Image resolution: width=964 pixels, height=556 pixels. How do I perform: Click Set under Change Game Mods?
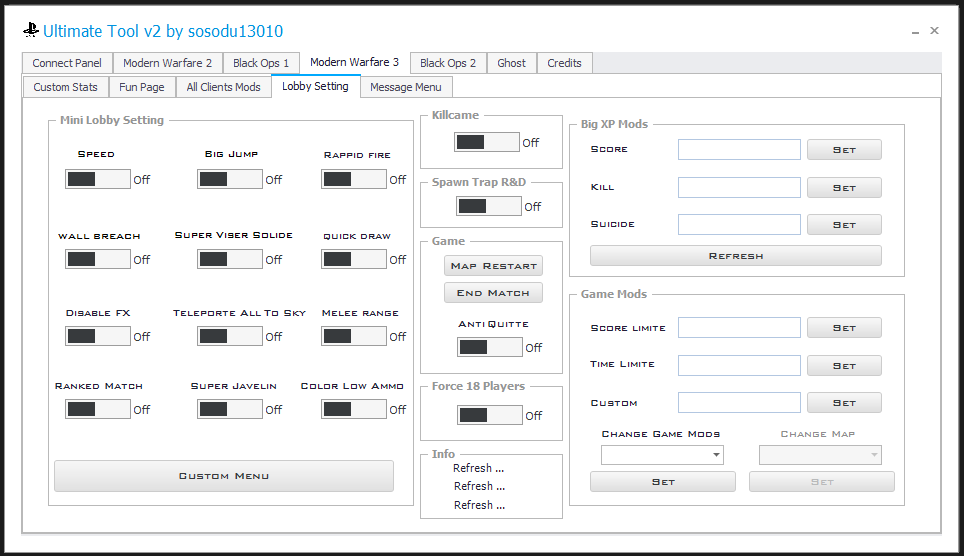(663, 482)
